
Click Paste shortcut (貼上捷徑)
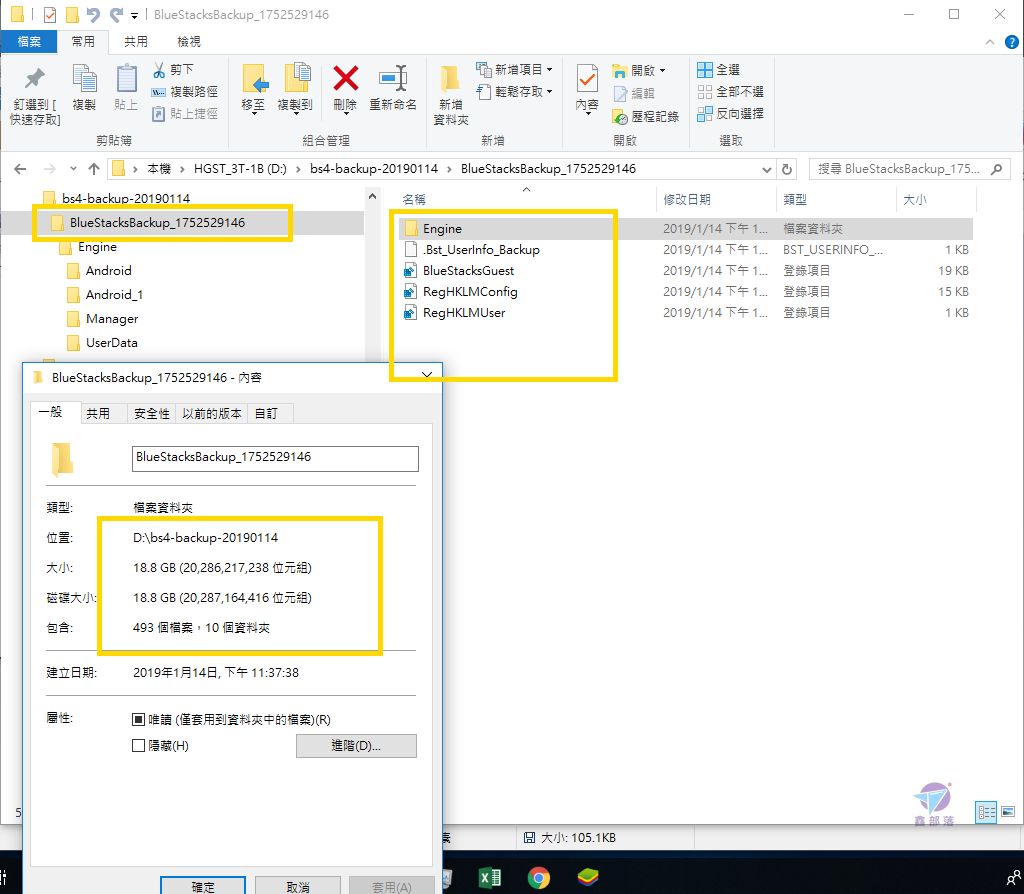185,114
